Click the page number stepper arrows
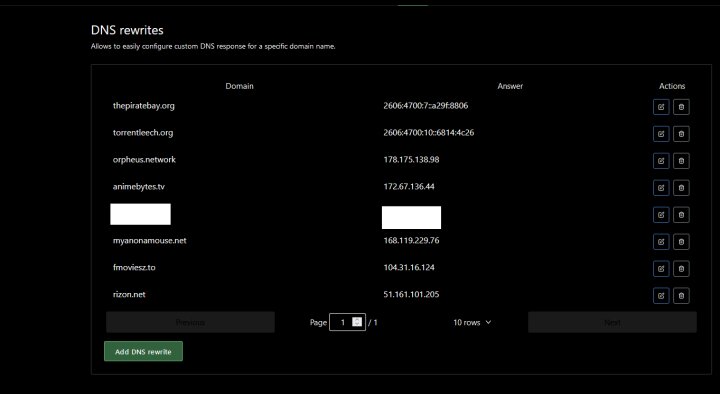This screenshot has width=720, height=394. (357, 322)
